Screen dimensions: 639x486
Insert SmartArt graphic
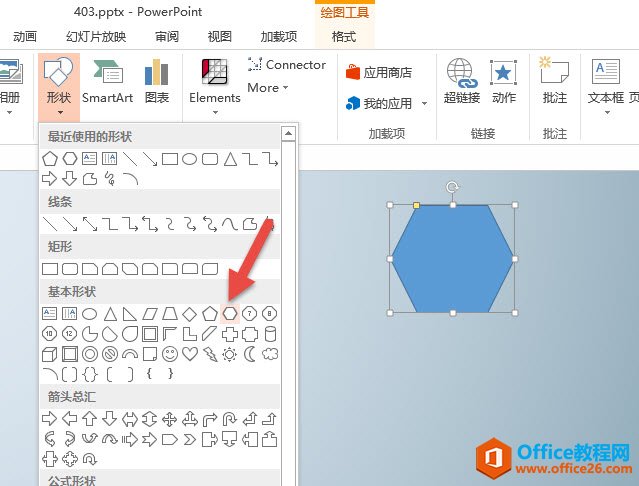[x=108, y=81]
